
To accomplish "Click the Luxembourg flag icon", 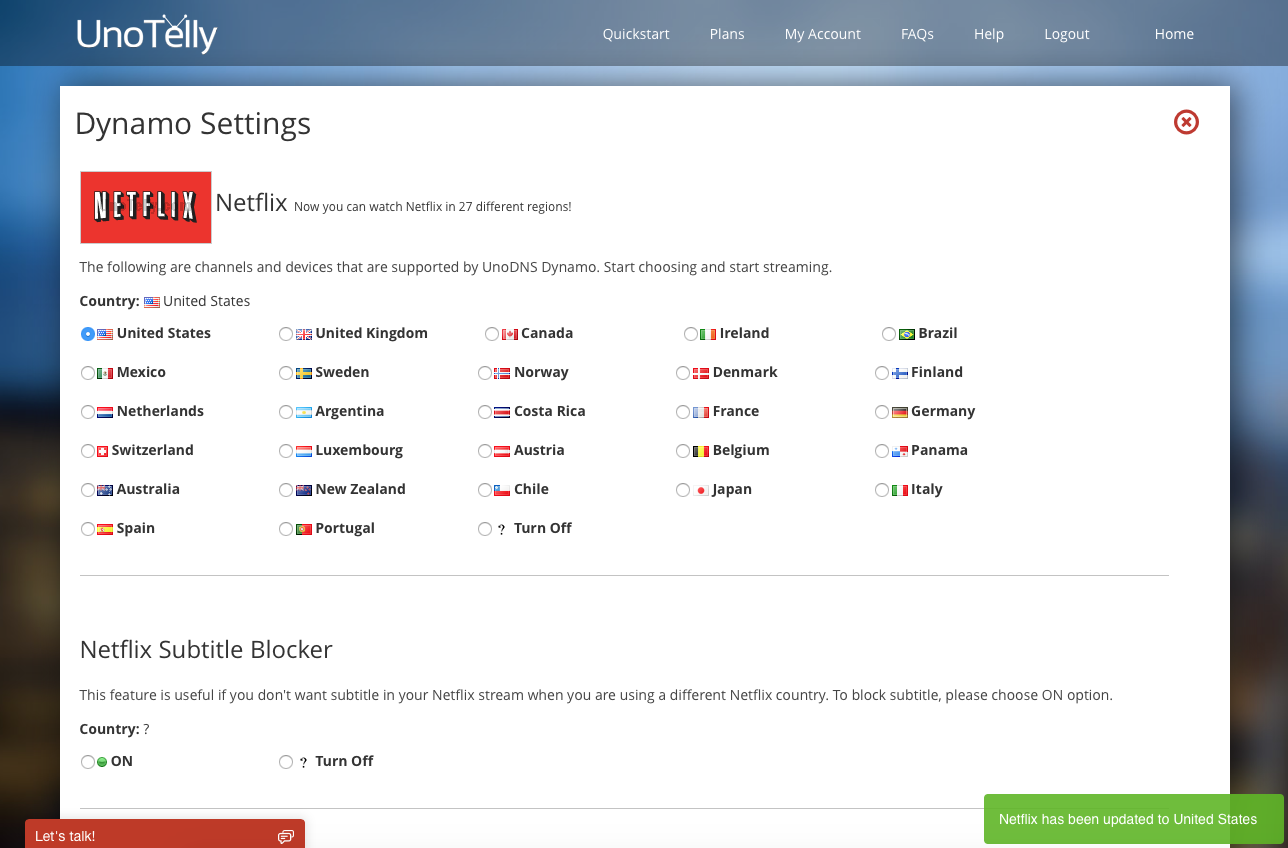I will coord(304,451).
